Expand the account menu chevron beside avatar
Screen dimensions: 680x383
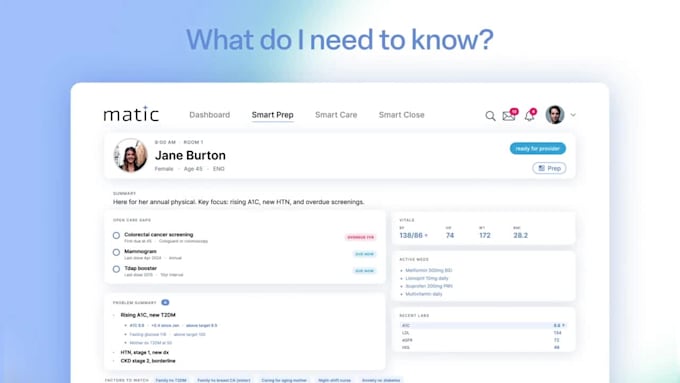(573, 115)
